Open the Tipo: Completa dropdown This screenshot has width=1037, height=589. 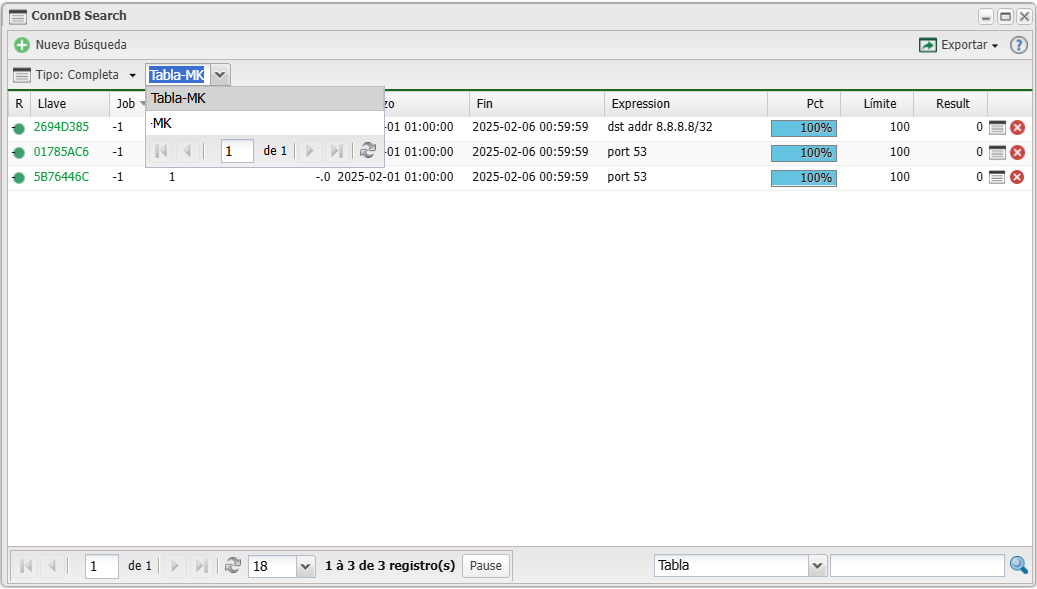(75, 75)
